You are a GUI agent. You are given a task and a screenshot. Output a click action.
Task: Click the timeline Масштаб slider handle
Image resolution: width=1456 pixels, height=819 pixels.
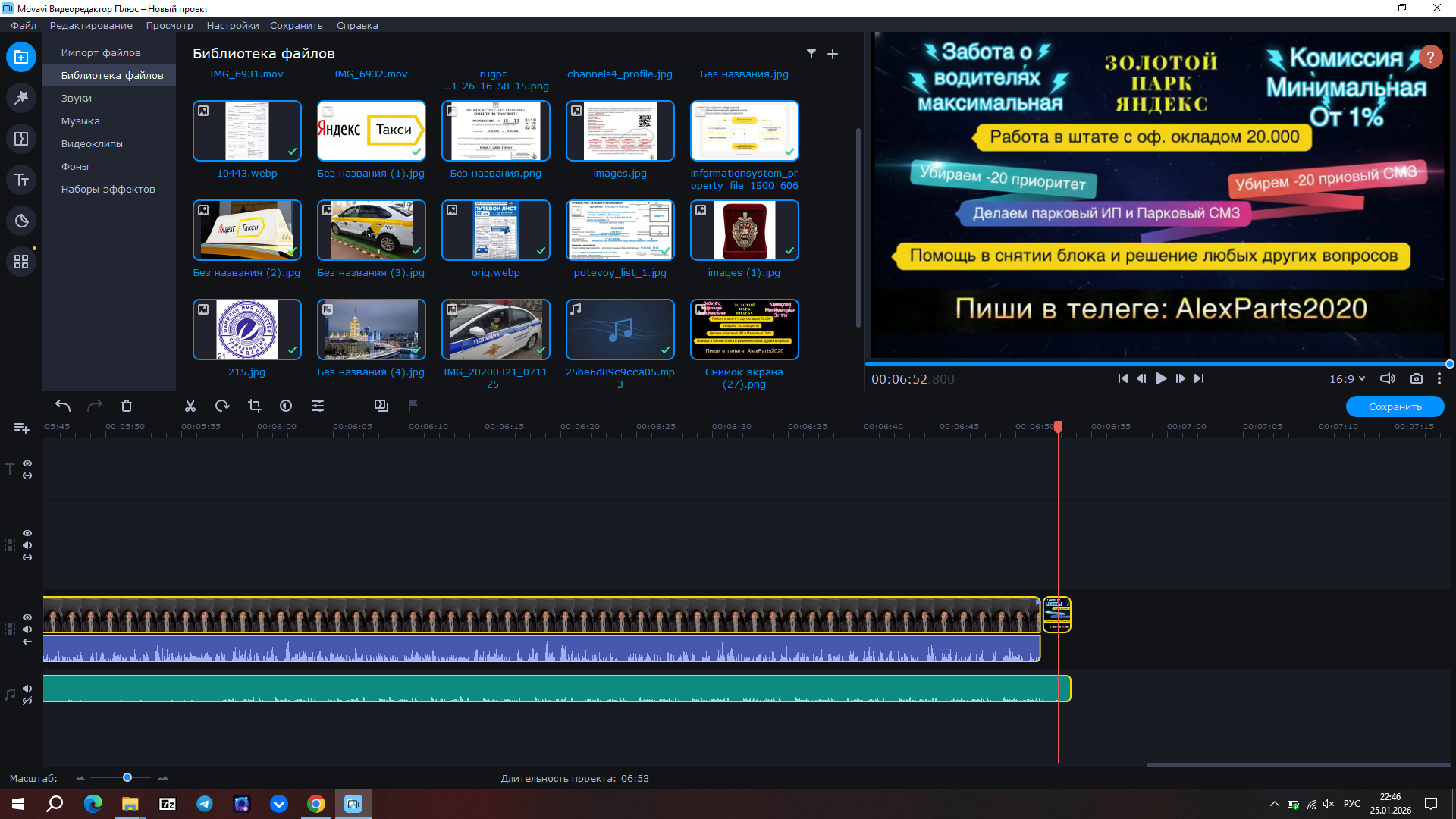pos(127,778)
